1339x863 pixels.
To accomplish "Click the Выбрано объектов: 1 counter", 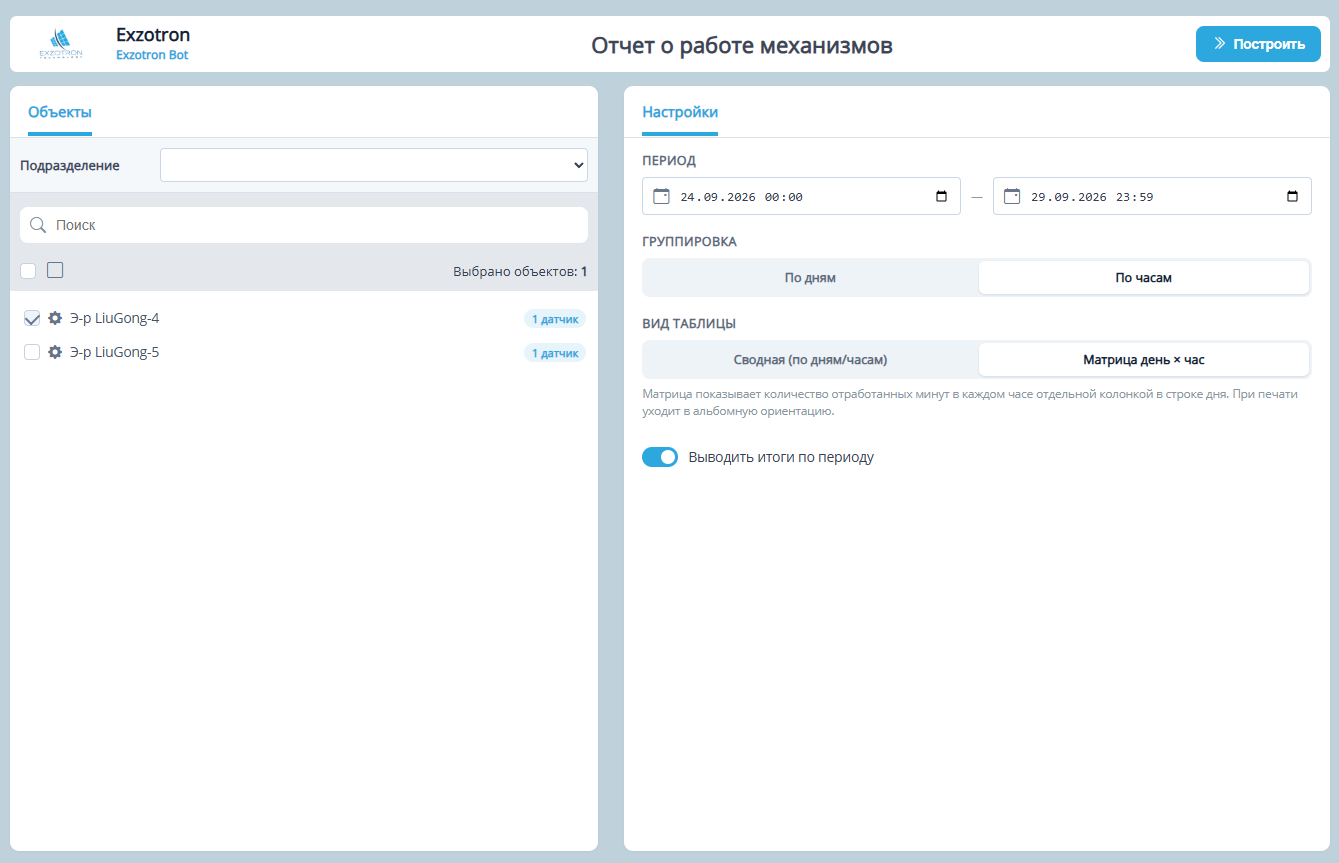I will click(520, 271).
